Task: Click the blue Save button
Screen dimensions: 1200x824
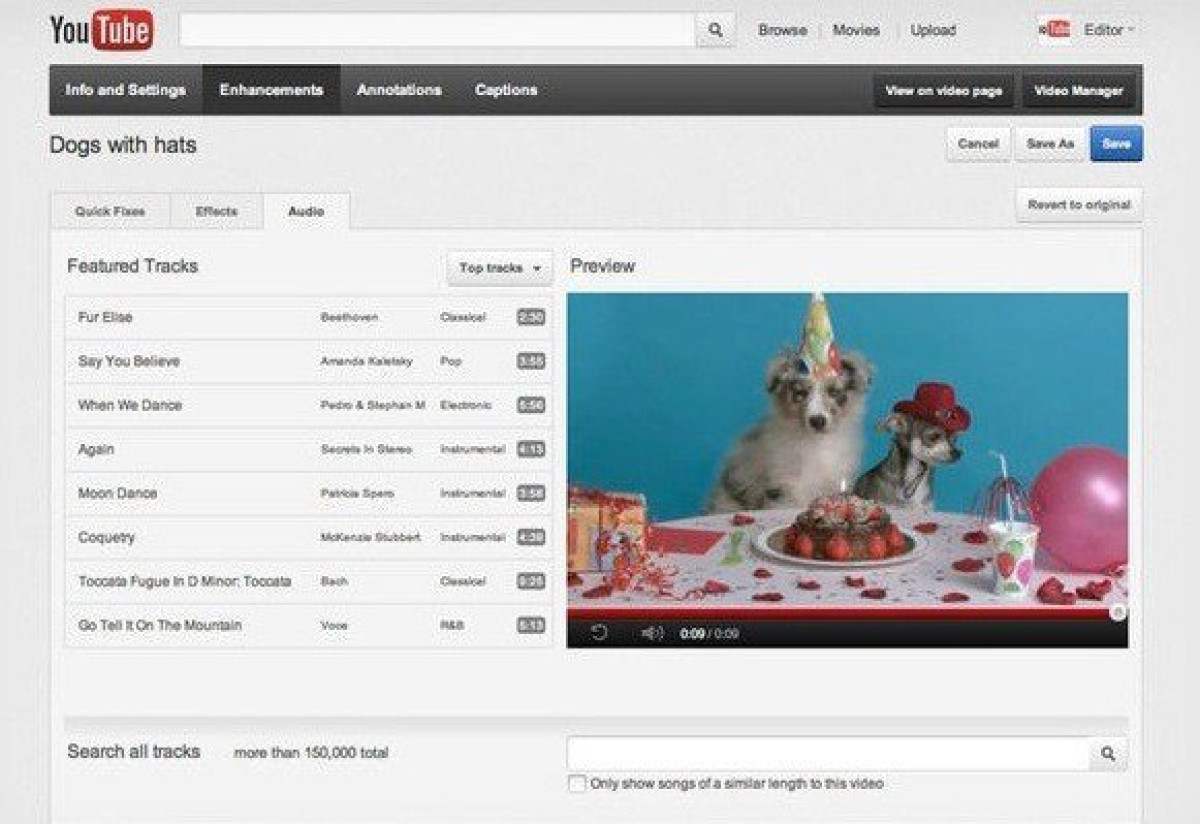Action: coord(1116,144)
